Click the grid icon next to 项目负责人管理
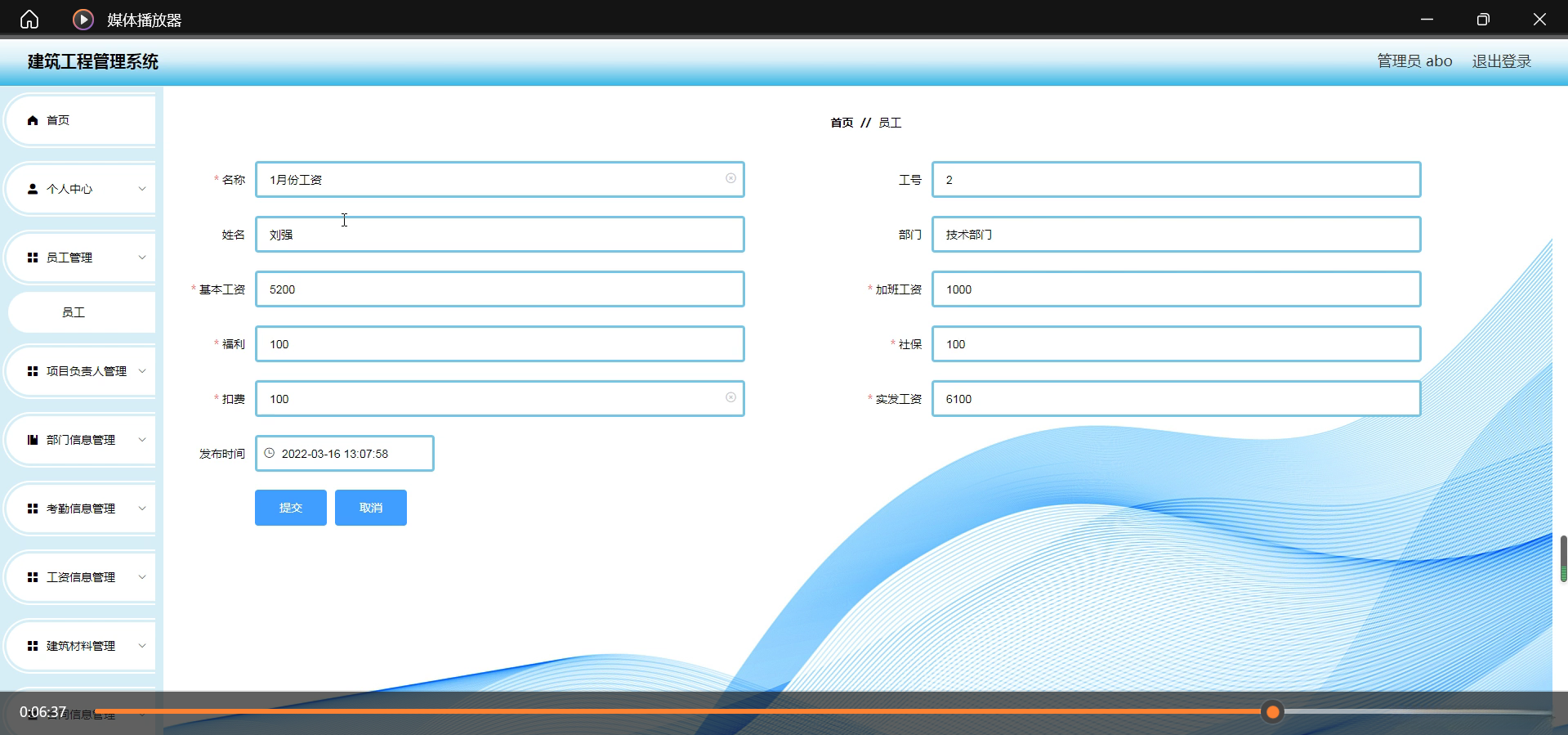The height and width of the screenshot is (735, 1568). pos(33,371)
